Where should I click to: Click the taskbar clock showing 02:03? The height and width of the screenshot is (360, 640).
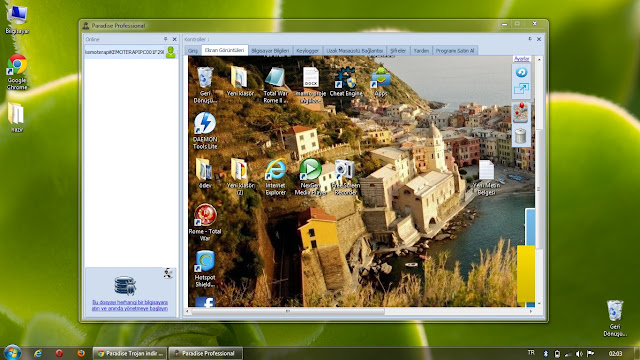point(616,353)
